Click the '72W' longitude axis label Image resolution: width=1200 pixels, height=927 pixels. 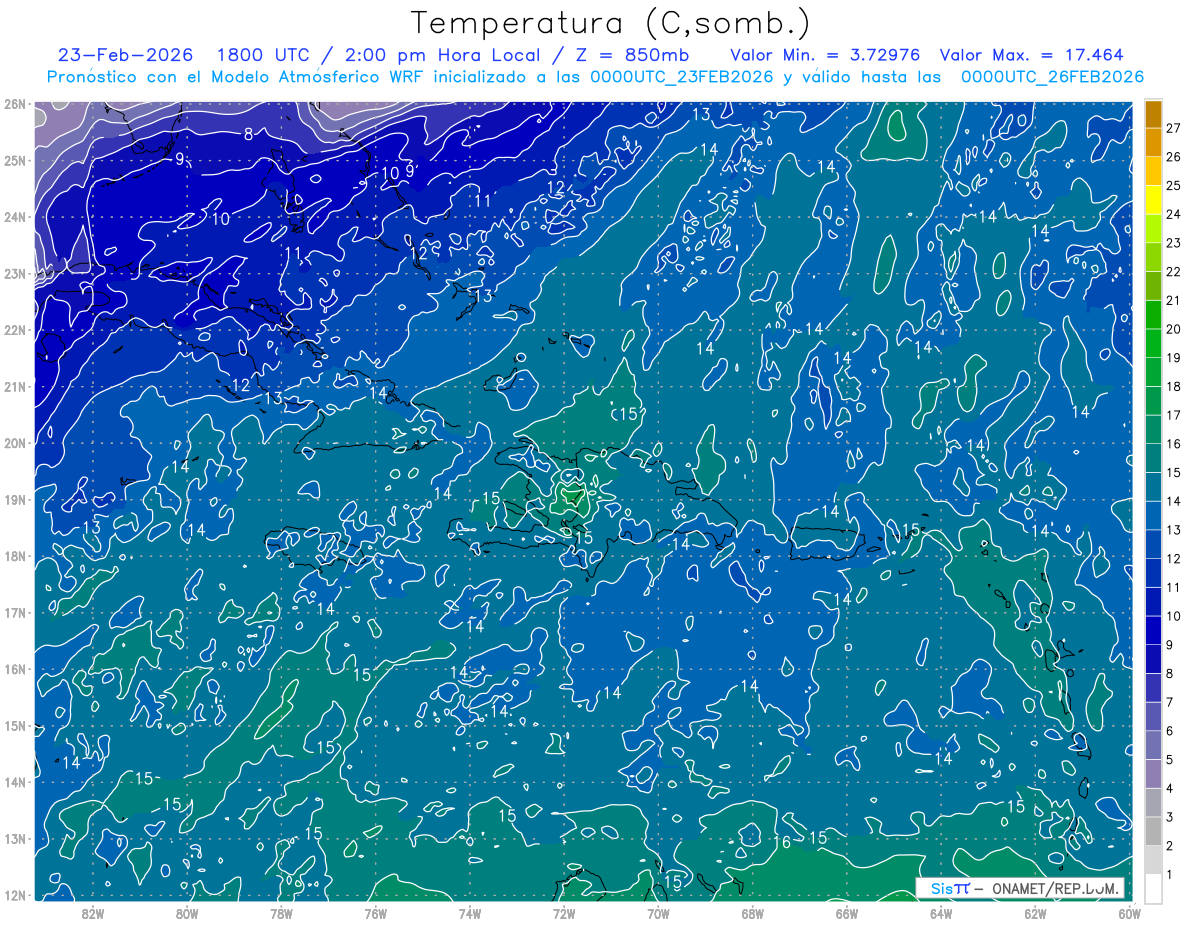pyautogui.click(x=564, y=913)
